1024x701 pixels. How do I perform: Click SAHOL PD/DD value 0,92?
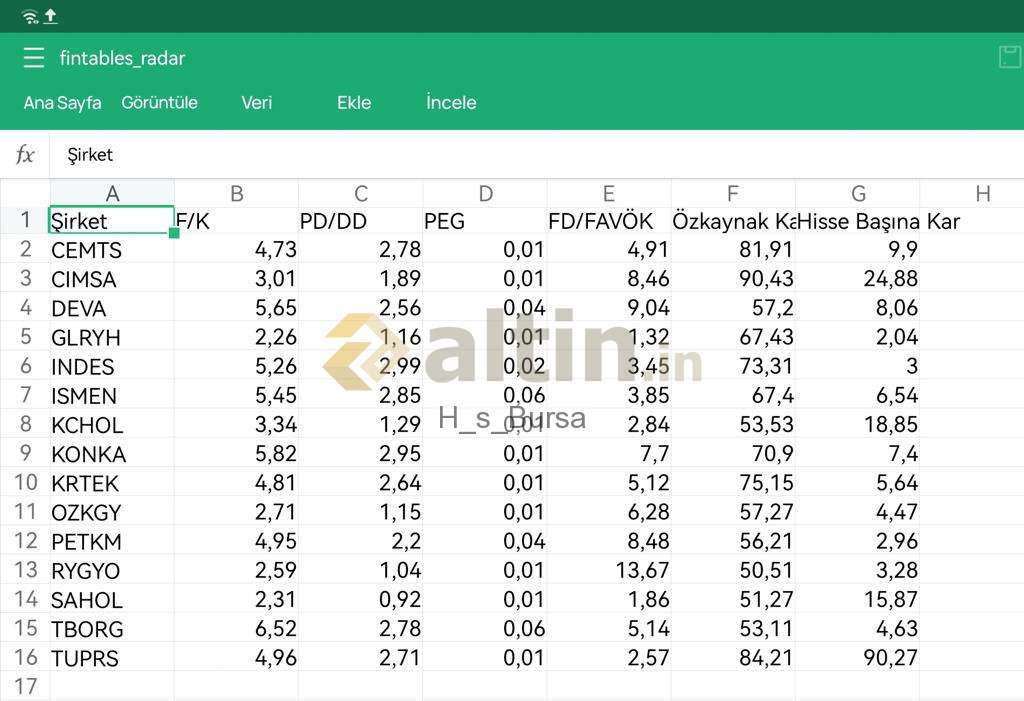pyautogui.click(x=360, y=599)
